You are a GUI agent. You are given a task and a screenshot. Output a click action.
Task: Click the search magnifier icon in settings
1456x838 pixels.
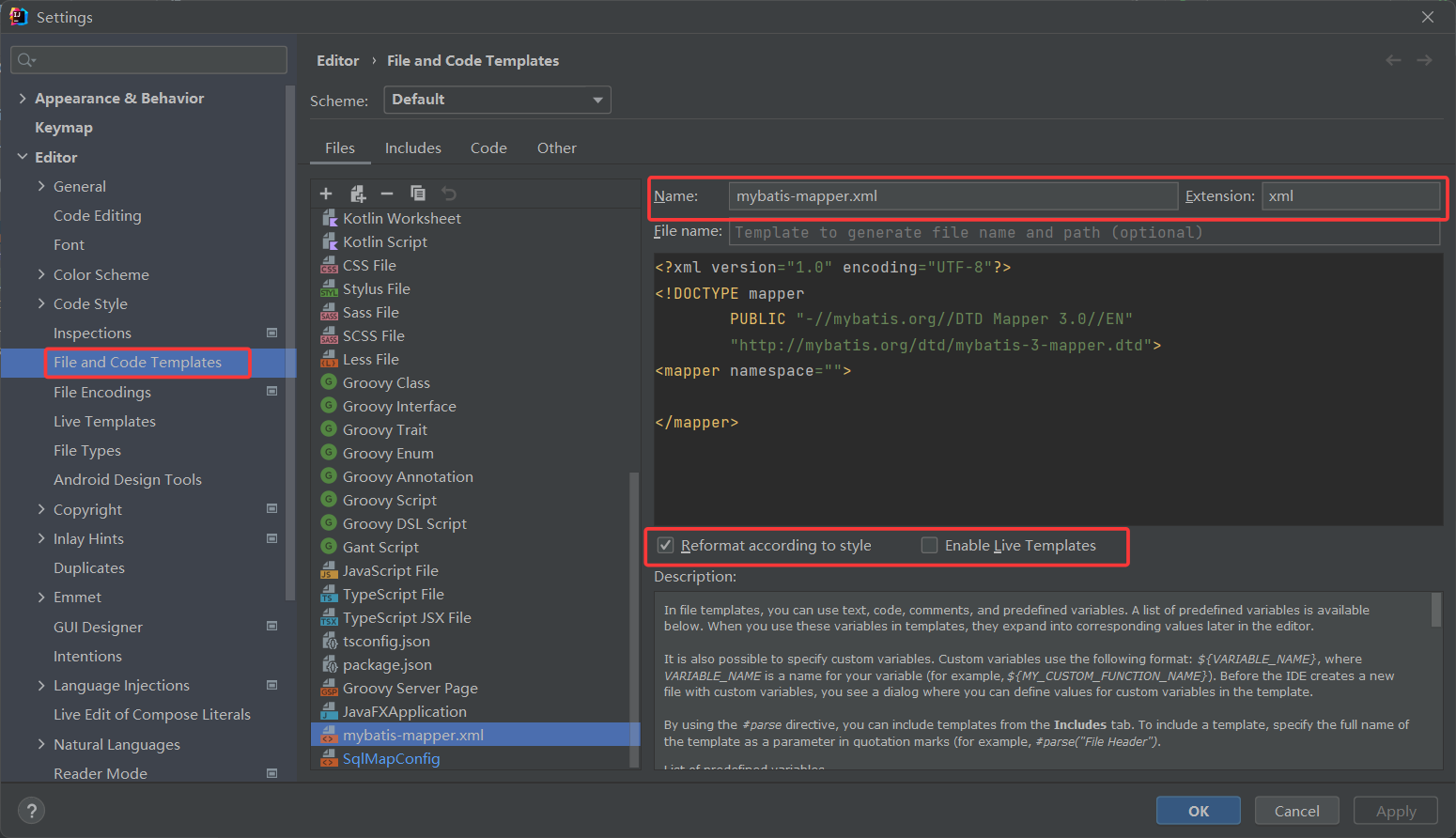coord(26,60)
